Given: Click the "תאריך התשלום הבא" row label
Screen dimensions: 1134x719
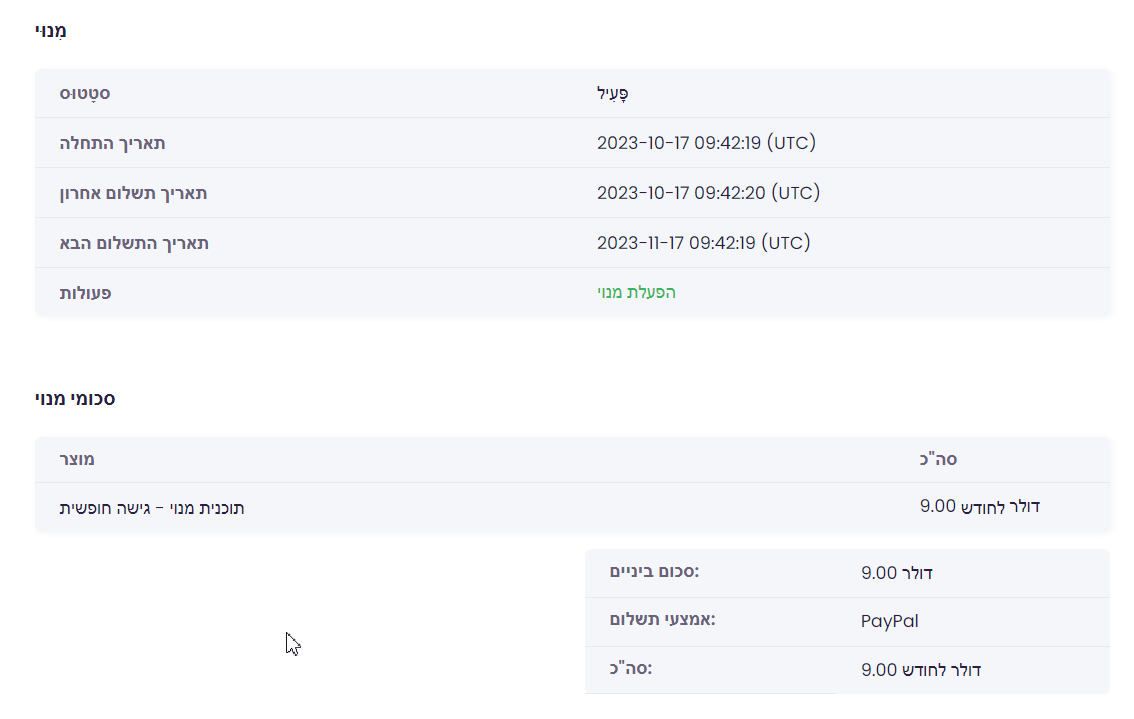Looking at the screenshot, I should tap(134, 243).
